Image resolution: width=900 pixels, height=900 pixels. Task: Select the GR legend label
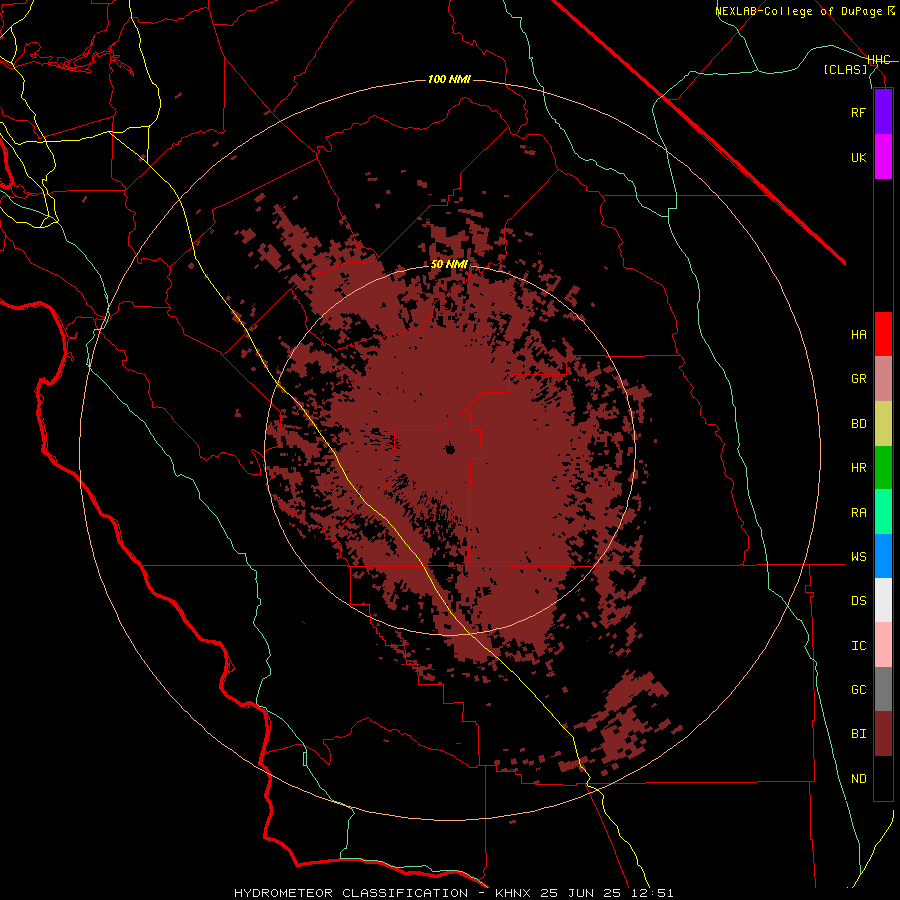[858, 379]
